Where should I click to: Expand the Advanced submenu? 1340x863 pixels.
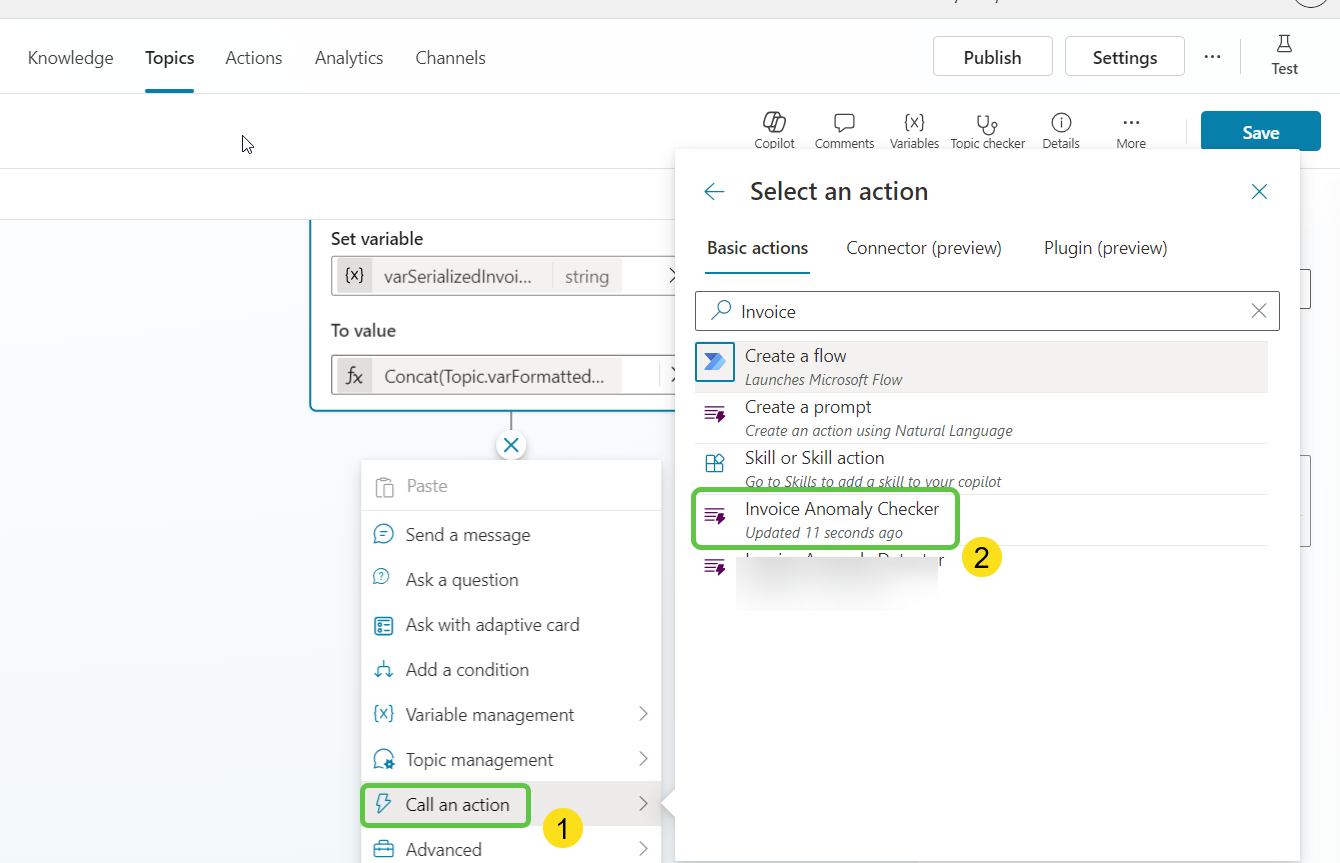tap(643, 849)
